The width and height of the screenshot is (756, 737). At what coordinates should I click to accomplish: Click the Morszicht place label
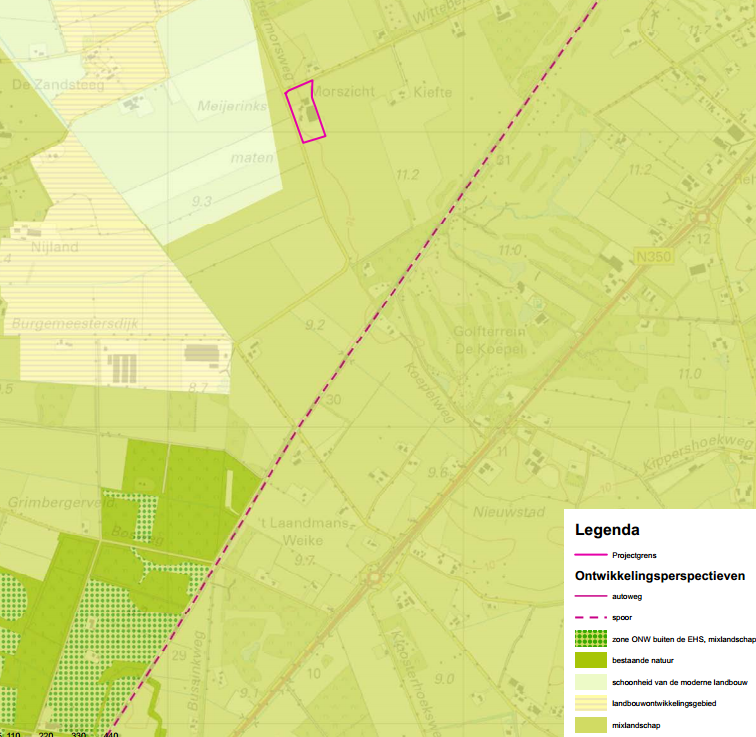point(345,92)
